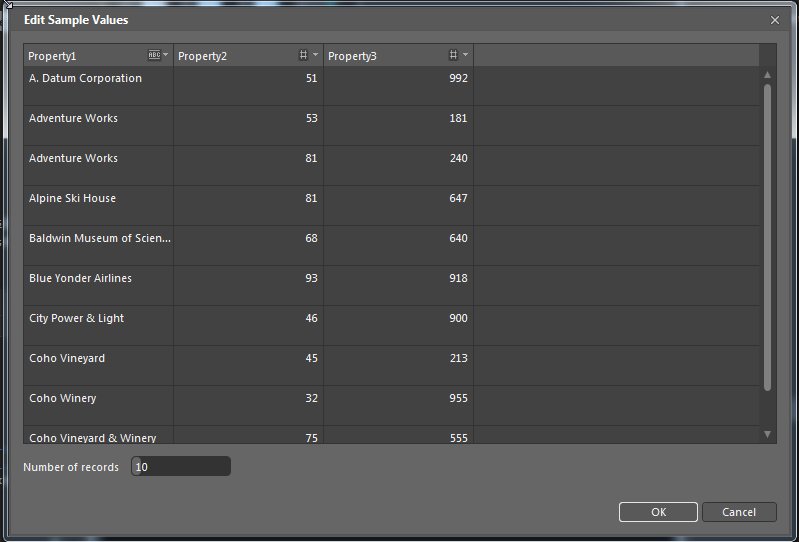This screenshot has height=542, width=799.
Task: Select the Coho Vineyard cell
Action: click(x=98, y=365)
